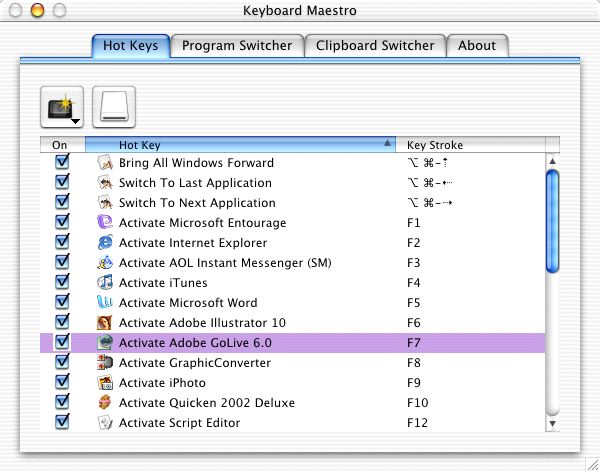Select Activate AOL Instant Messenger (SM) text
This screenshot has height=472, width=600.
[225, 263]
